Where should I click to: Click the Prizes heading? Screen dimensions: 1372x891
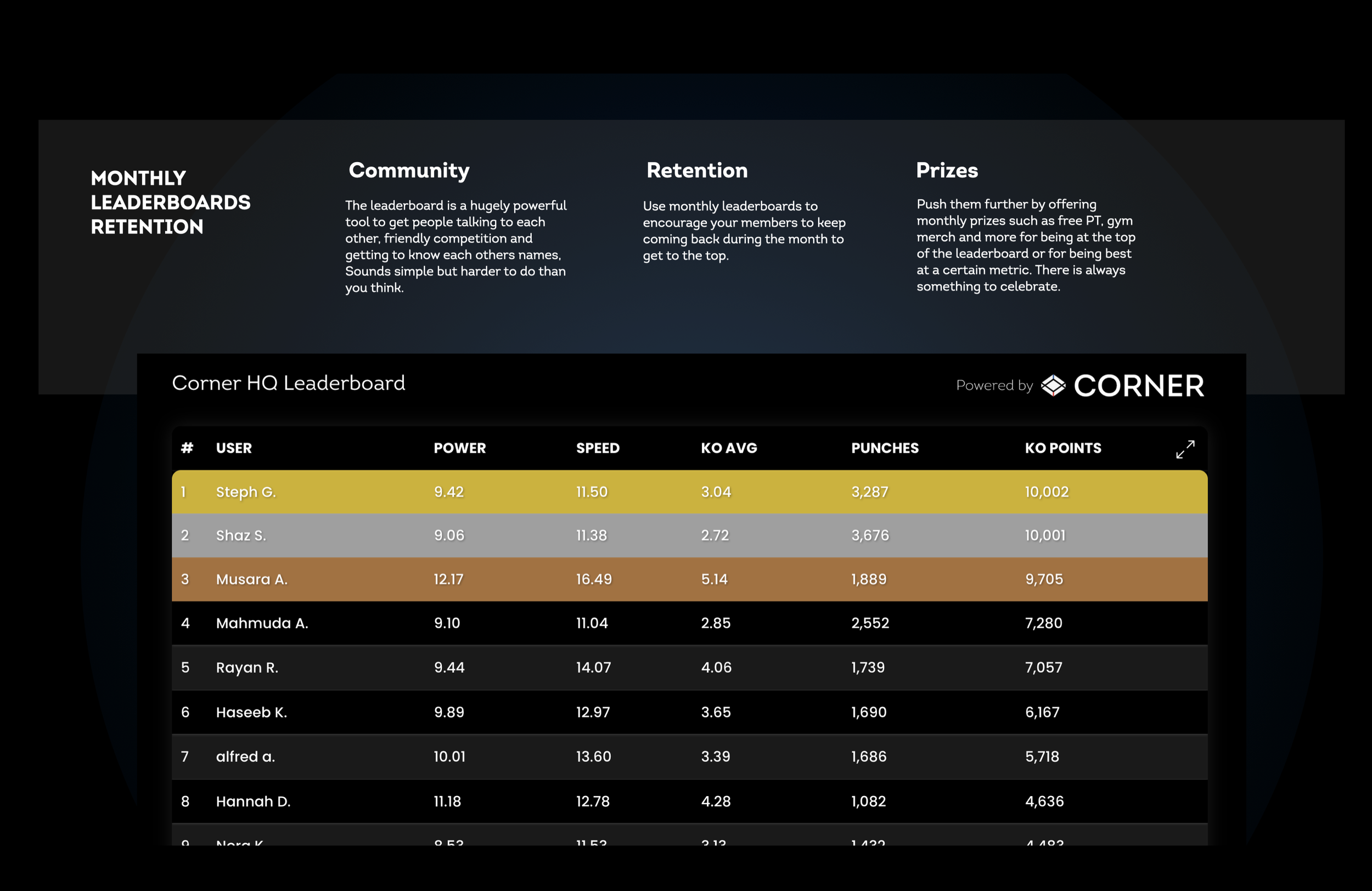[947, 170]
